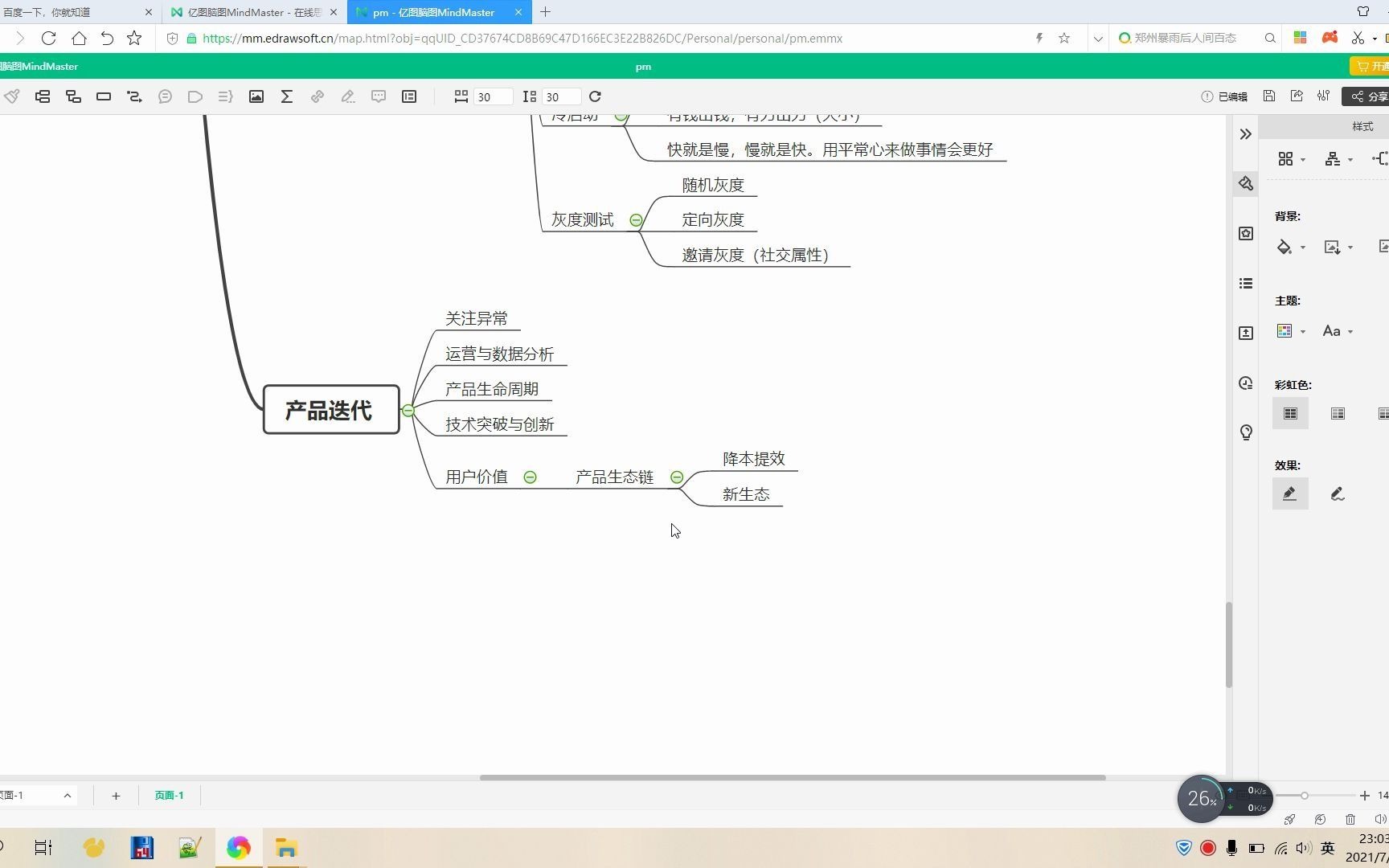Click the browser reload button
This screenshot has width=1389, height=868.
coord(48,38)
